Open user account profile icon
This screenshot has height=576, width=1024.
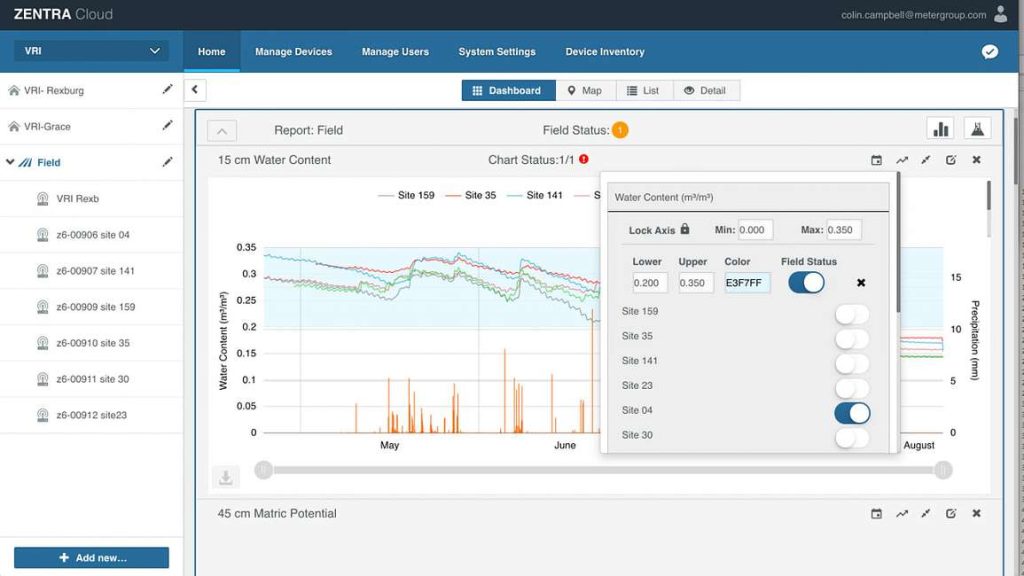tap(1000, 14)
